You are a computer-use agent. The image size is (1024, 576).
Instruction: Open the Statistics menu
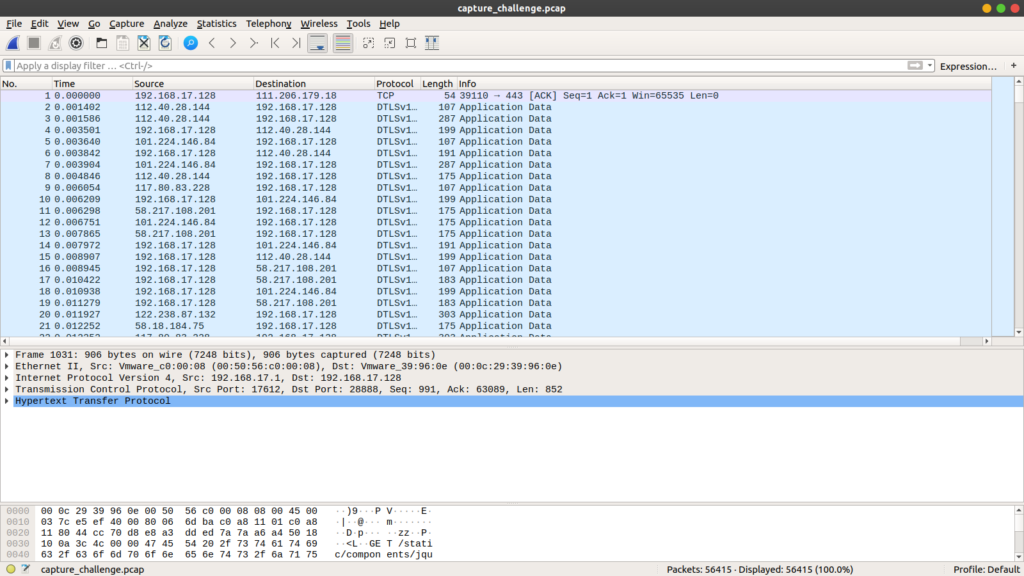pos(216,23)
